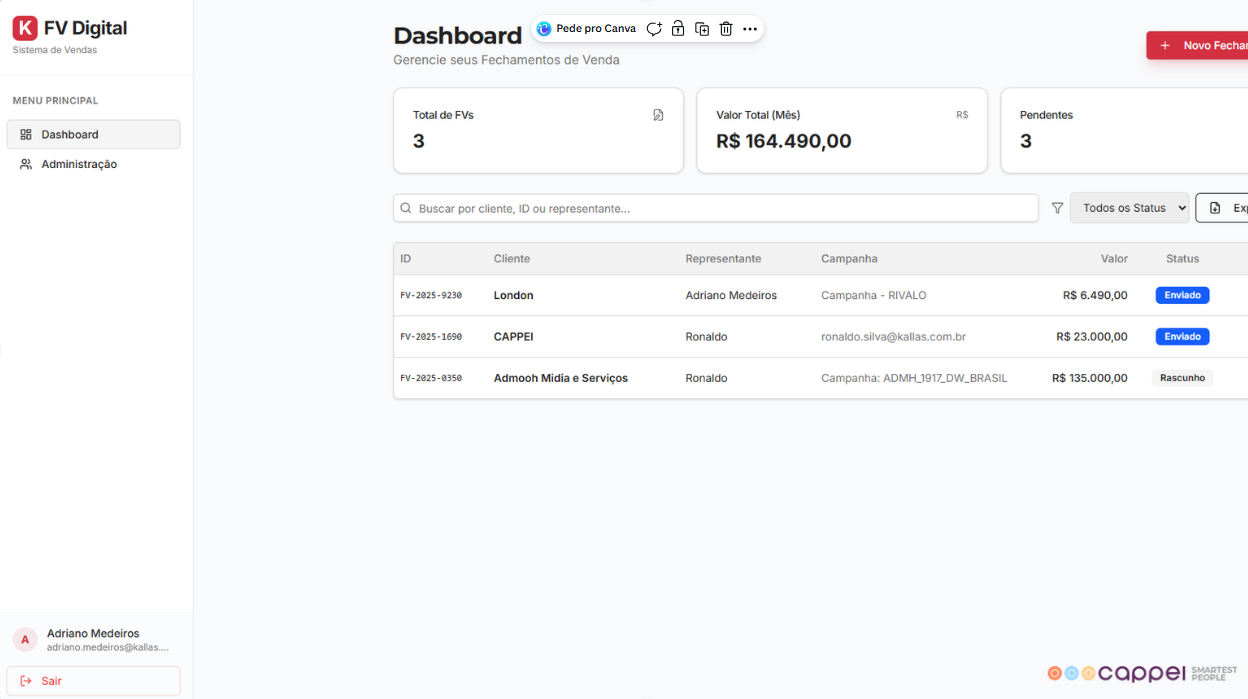Click the duplicate icon in floating toolbar

pyautogui.click(x=702, y=29)
